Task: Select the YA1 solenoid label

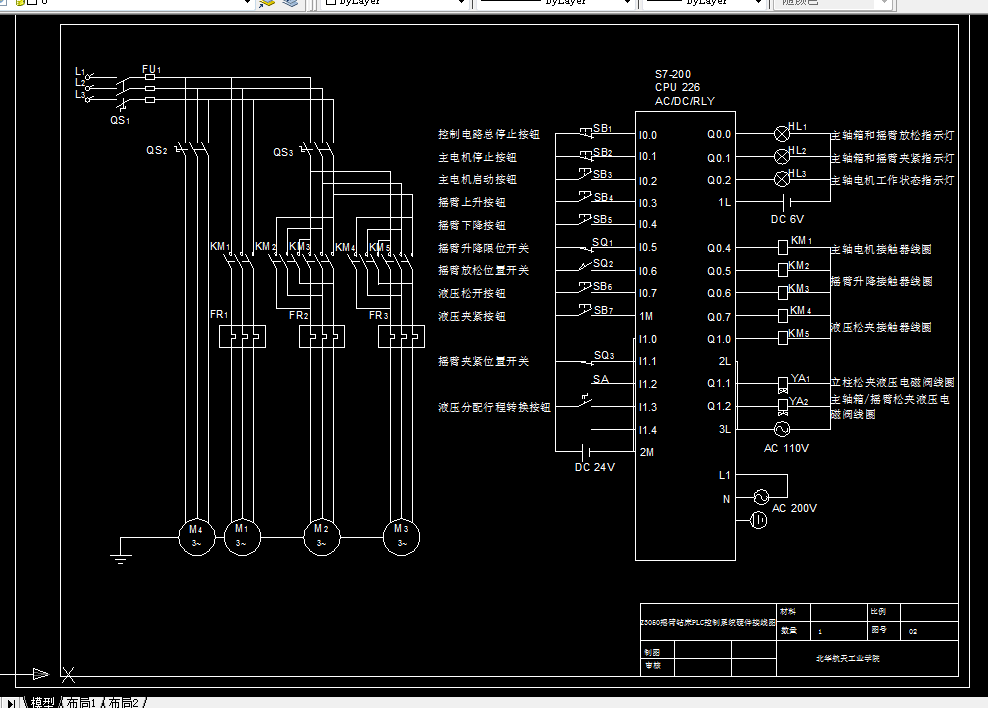Action: pos(800,378)
